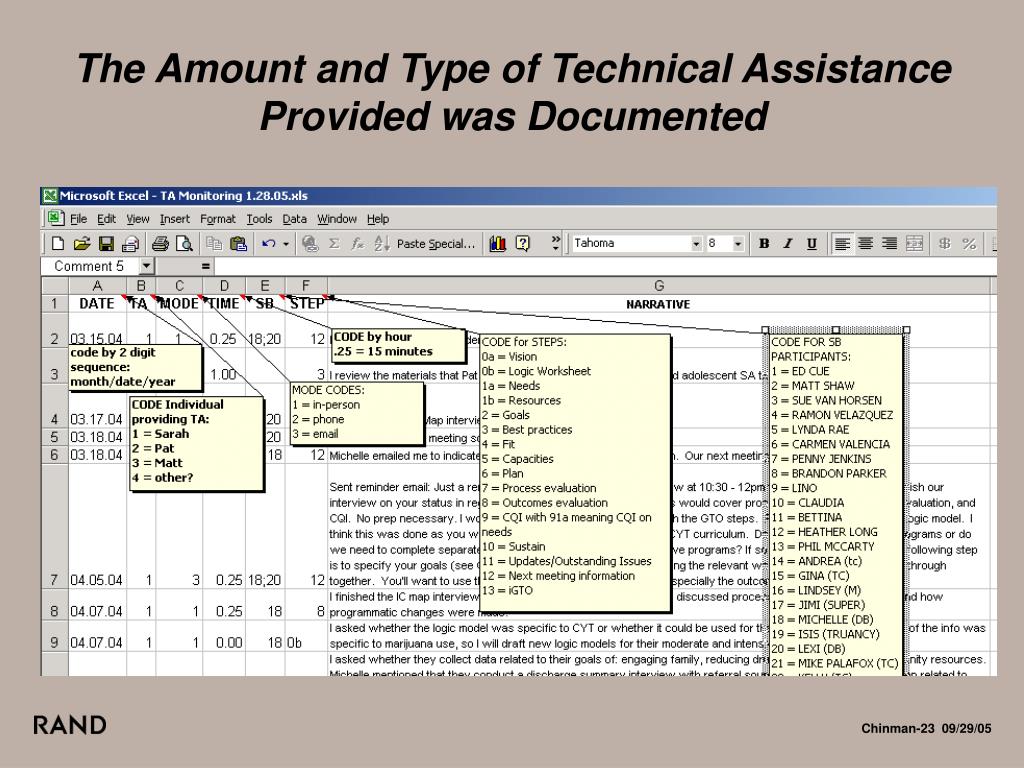Select row 7 header
The height and width of the screenshot is (768, 1024).
tap(55, 526)
